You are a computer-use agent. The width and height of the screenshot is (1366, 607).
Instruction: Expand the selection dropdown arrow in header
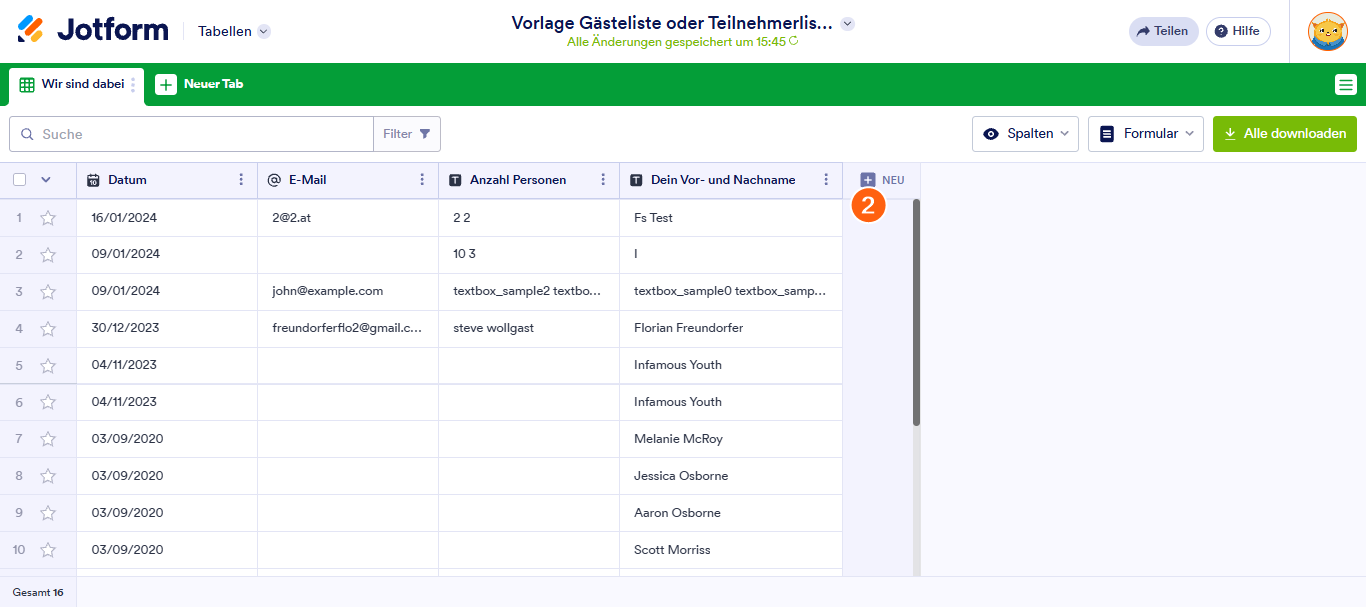(x=46, y=180)
